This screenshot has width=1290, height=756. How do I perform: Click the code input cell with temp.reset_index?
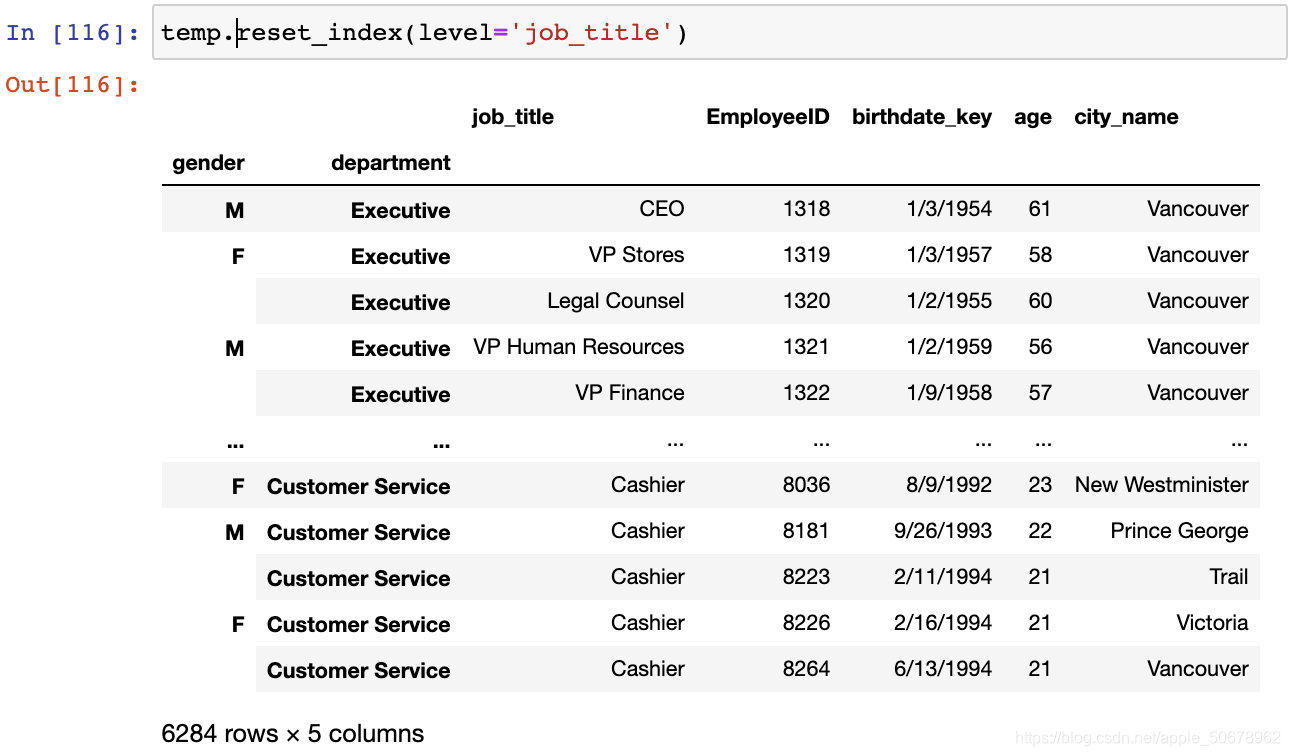coord(719,32)
